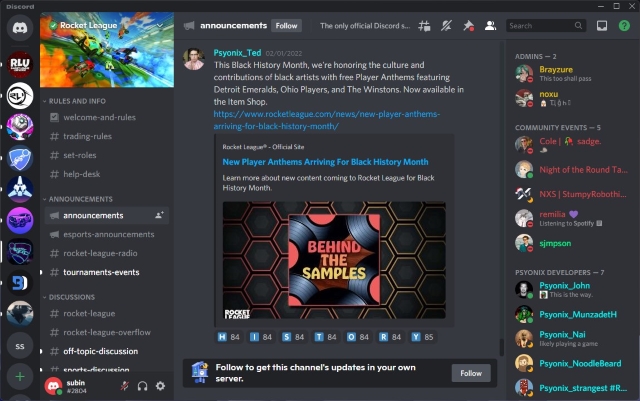Viewport: 640px width, 401px height.
Task: Open the SS server icon
Action: pos(20,346)
